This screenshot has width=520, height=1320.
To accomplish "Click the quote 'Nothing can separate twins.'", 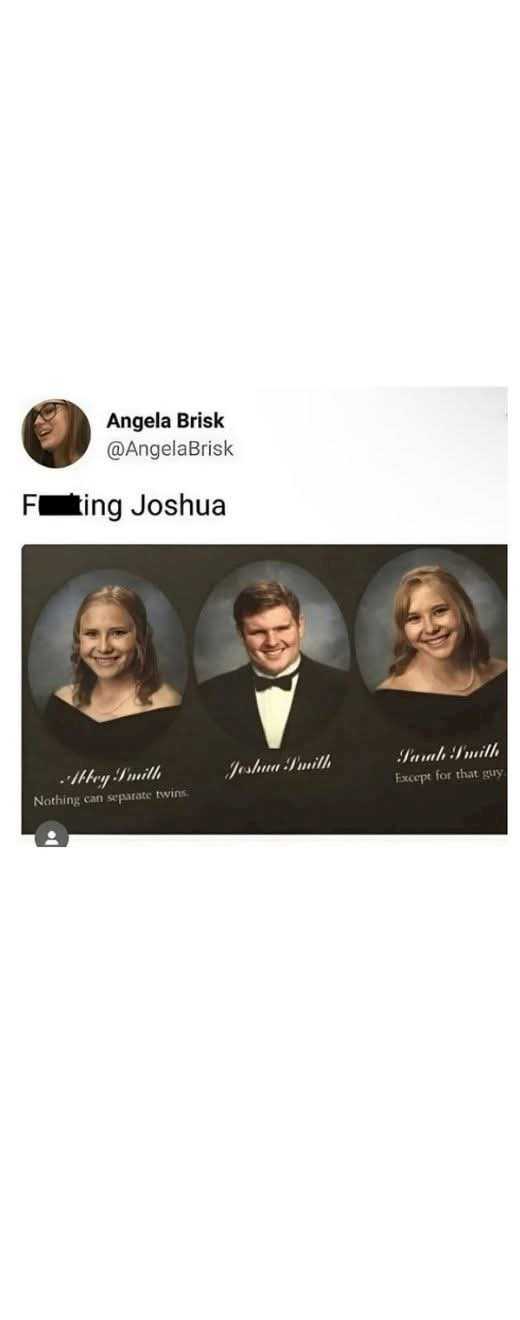I will (x=111, y=800).
